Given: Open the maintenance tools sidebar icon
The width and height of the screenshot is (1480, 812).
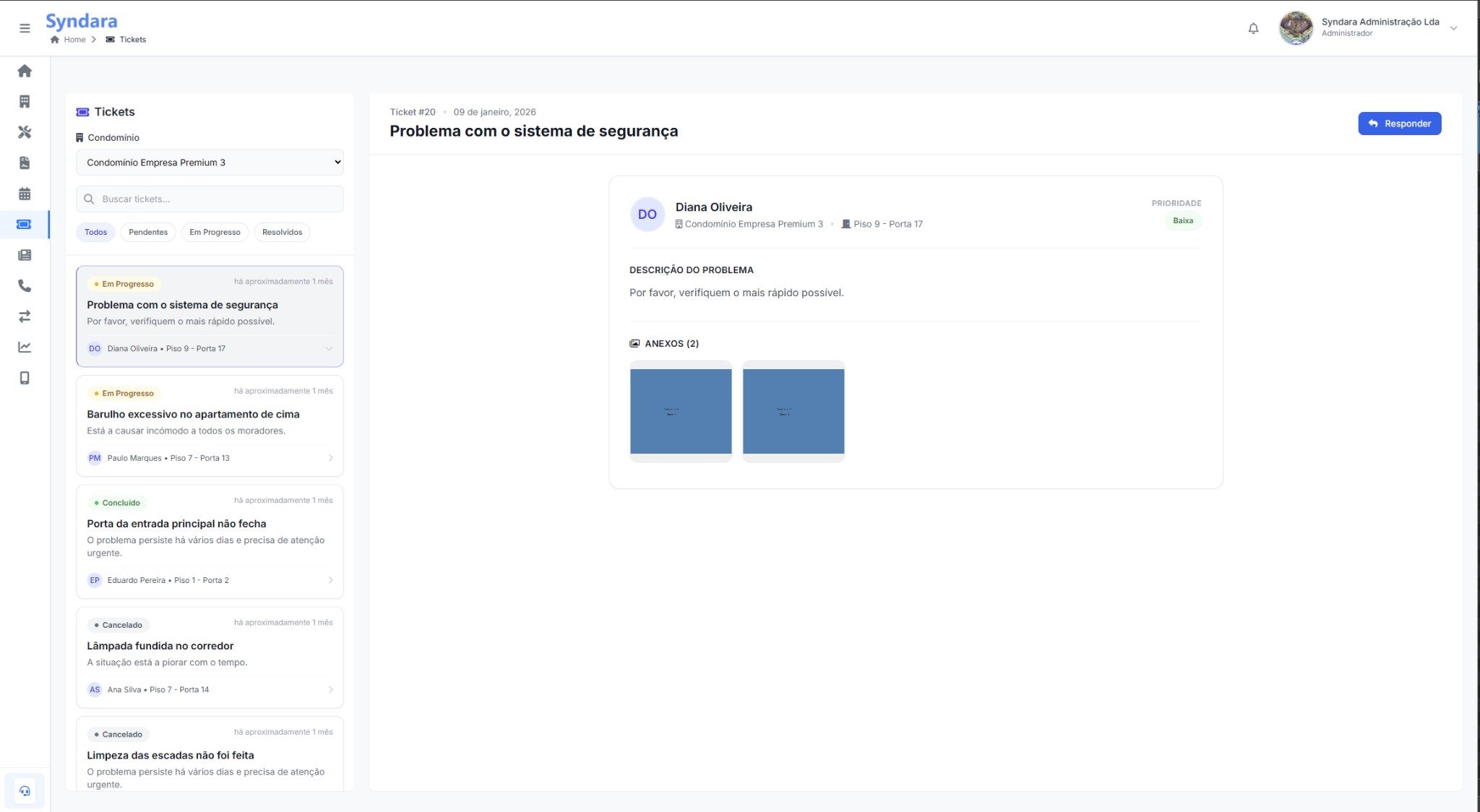Looking at the screenshot, I should click(x=25, y=132).
